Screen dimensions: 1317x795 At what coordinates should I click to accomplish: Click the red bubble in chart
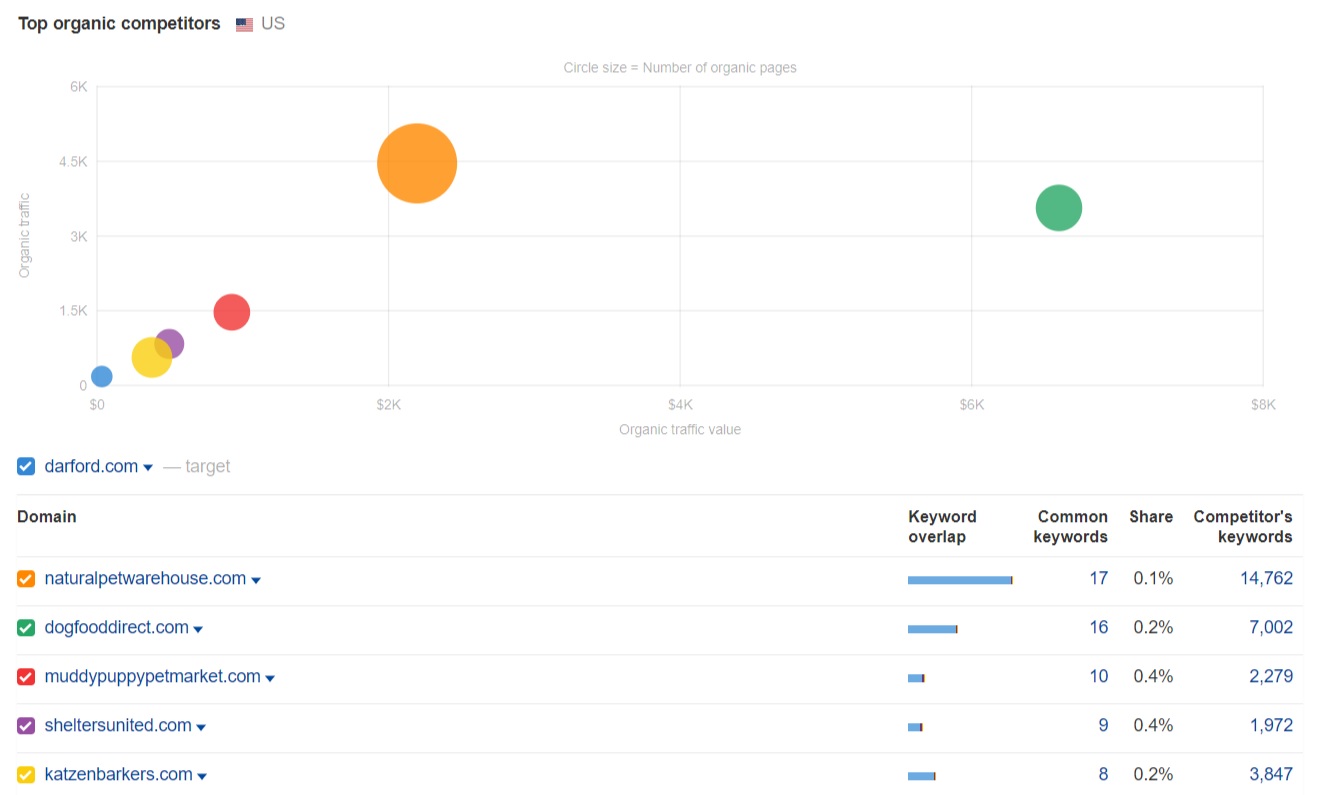coord(231,312)
